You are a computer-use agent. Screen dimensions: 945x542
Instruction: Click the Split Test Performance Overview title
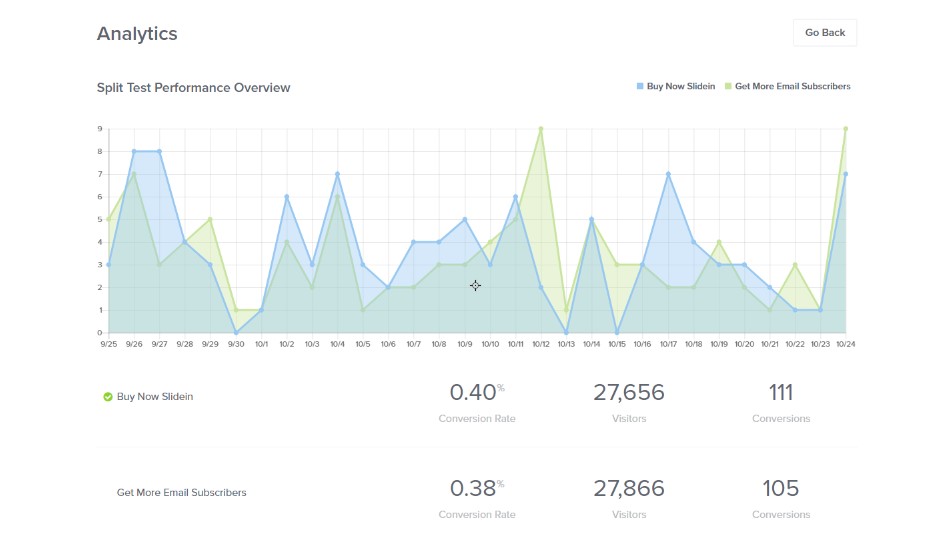(193, 87)
